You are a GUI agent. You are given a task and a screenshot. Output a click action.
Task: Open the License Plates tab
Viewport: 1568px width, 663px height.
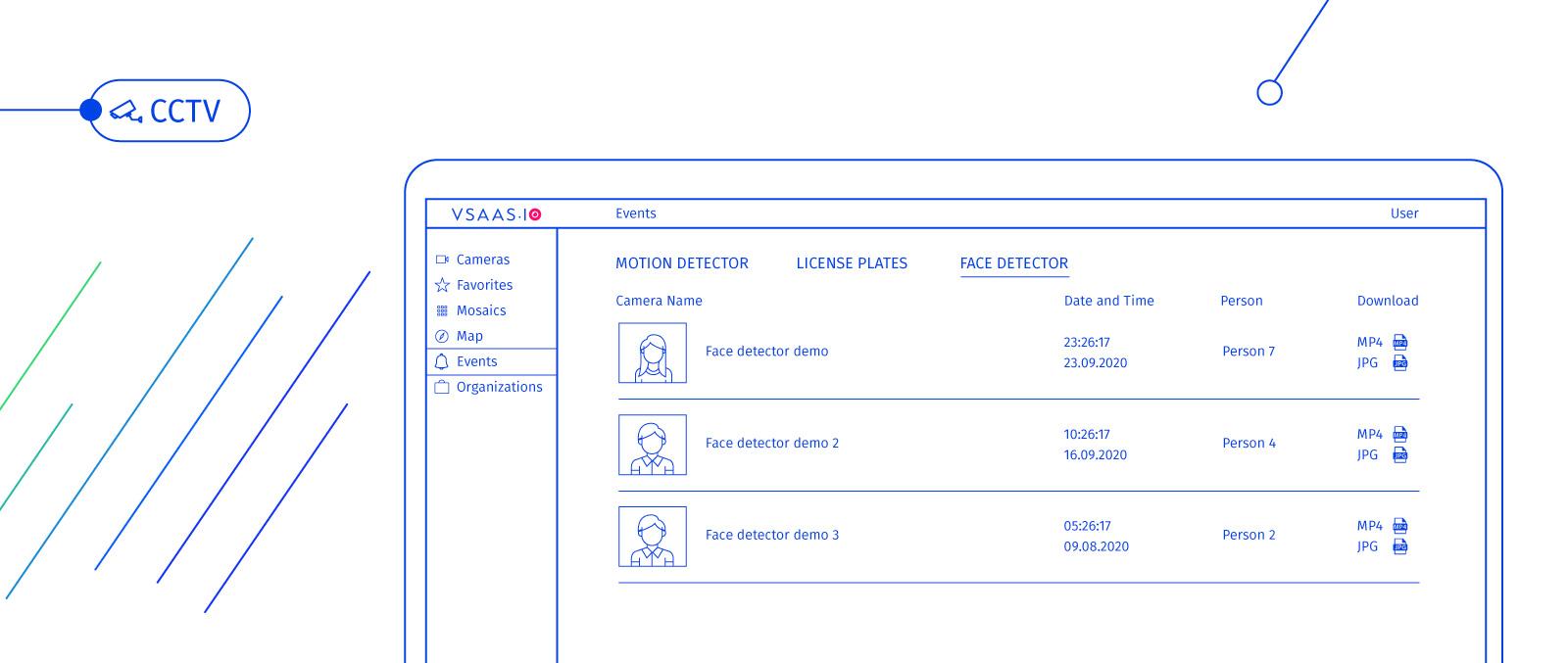852,263
